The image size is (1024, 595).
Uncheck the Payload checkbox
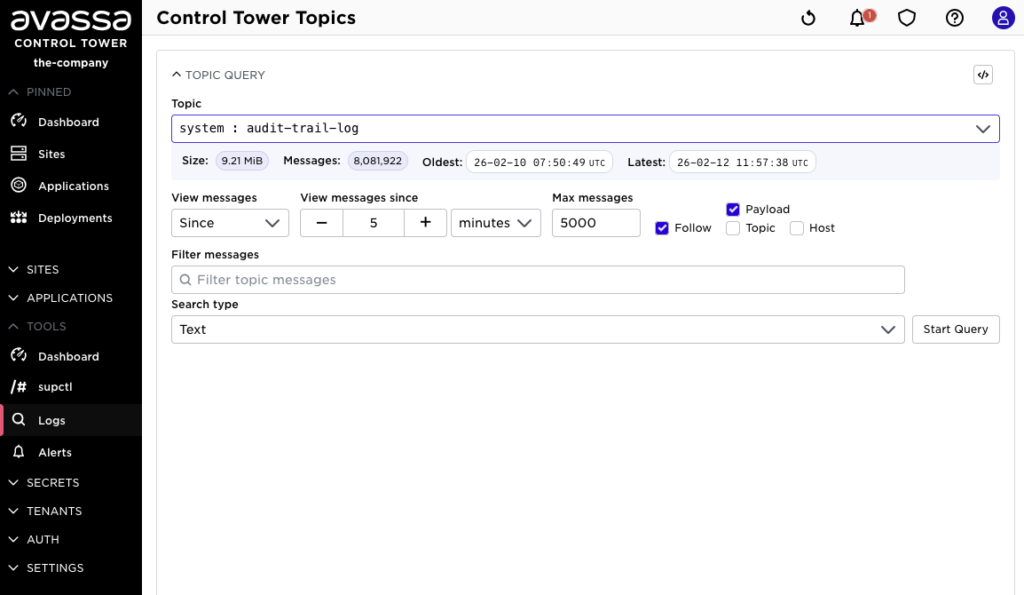733,209
